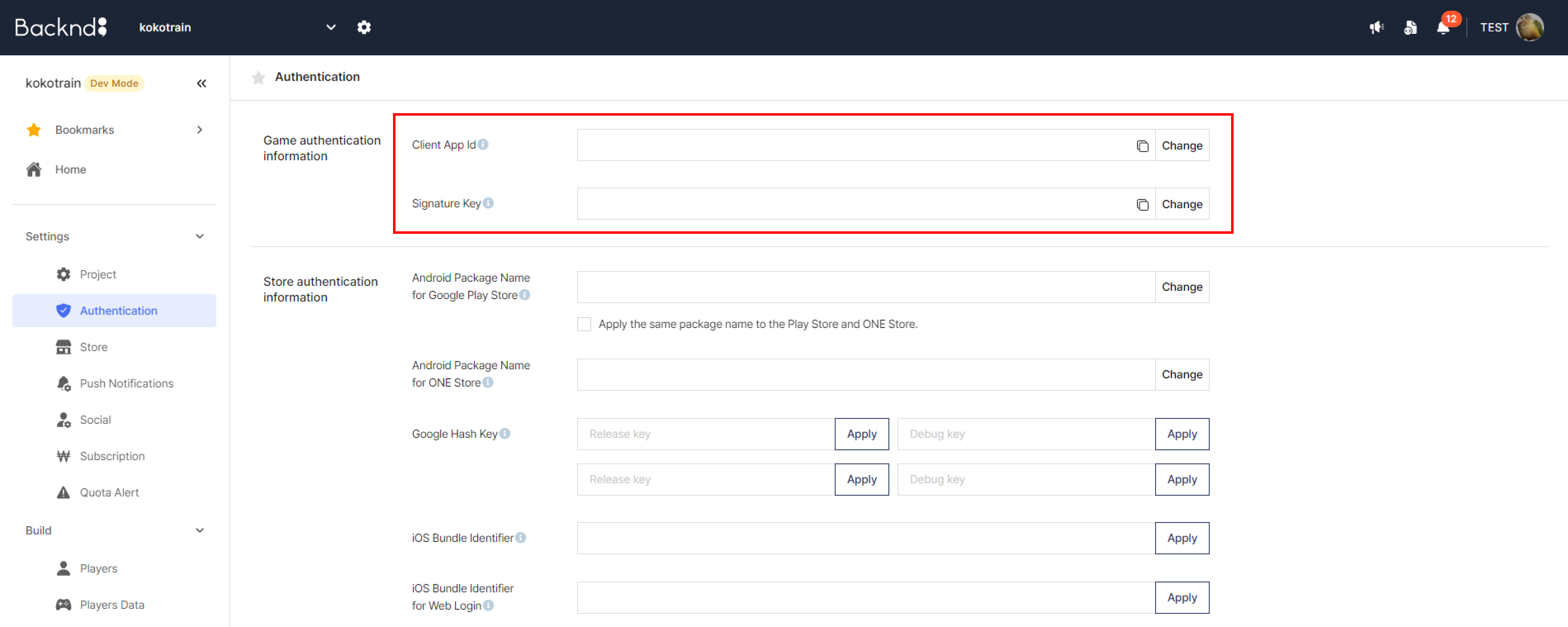Click the Dev Mode badge
Screen dimensions: 1568x627
pyautogui.click(x=114, y=83)
